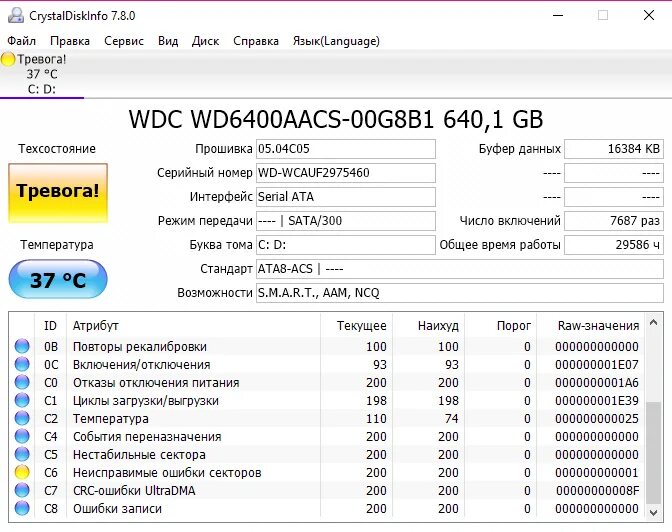Click yellow warning icon for row C6

22,472
